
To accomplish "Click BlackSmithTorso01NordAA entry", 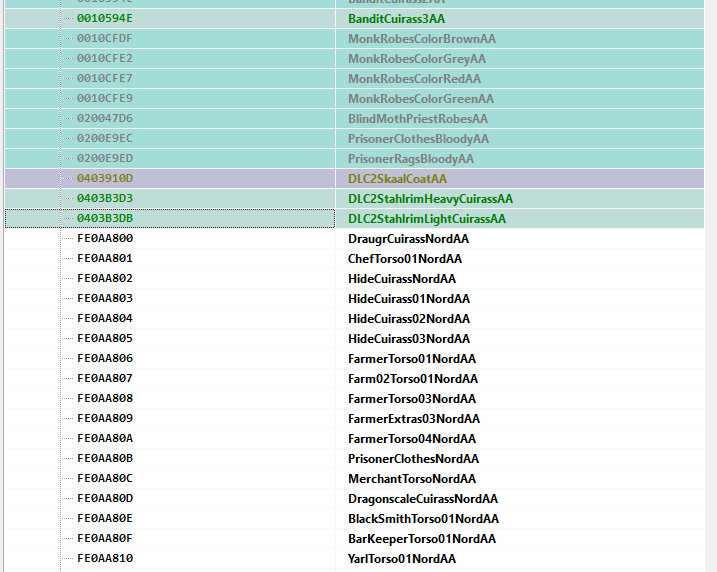I will click(423, 519).
